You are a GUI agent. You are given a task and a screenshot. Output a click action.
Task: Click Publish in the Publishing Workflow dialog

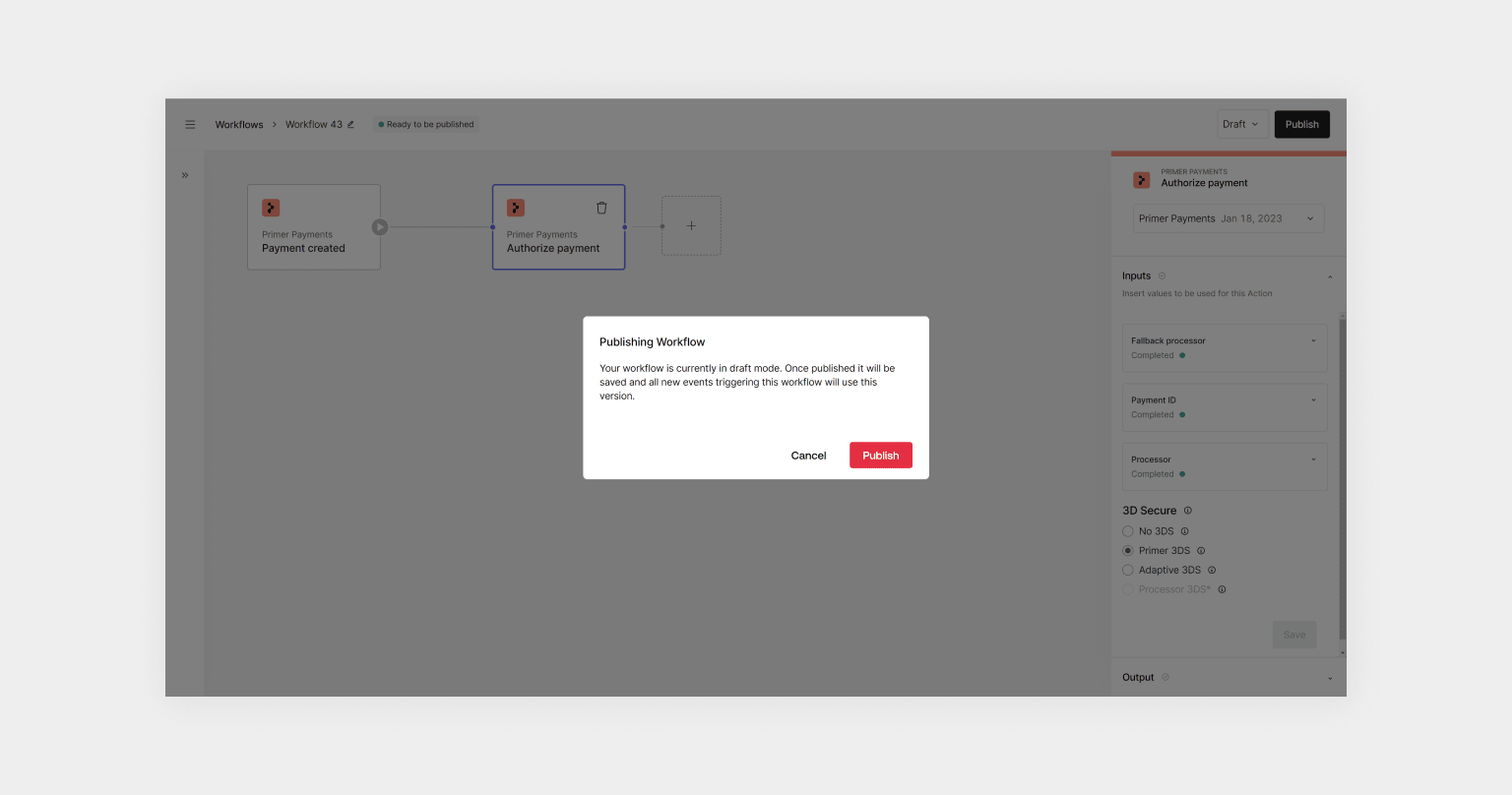(881, 456)
